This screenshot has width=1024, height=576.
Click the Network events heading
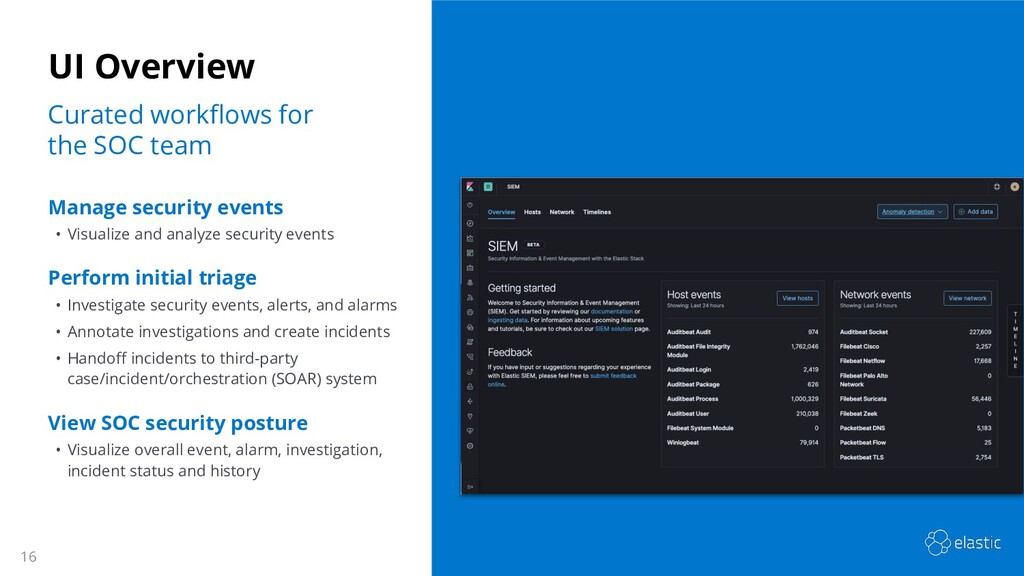coord(875,295)
